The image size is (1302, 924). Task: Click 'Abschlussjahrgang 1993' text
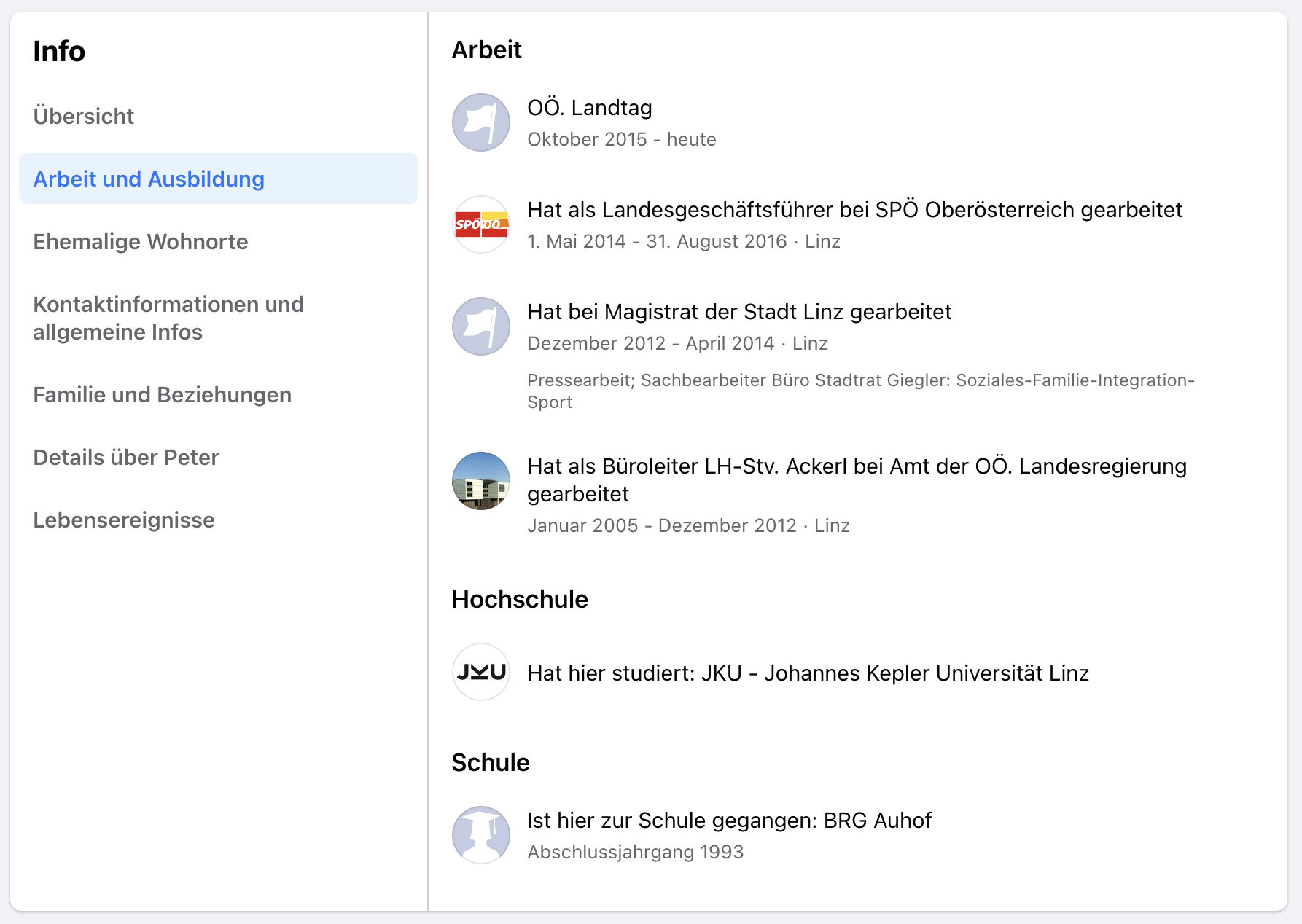(x=635, y=852)
